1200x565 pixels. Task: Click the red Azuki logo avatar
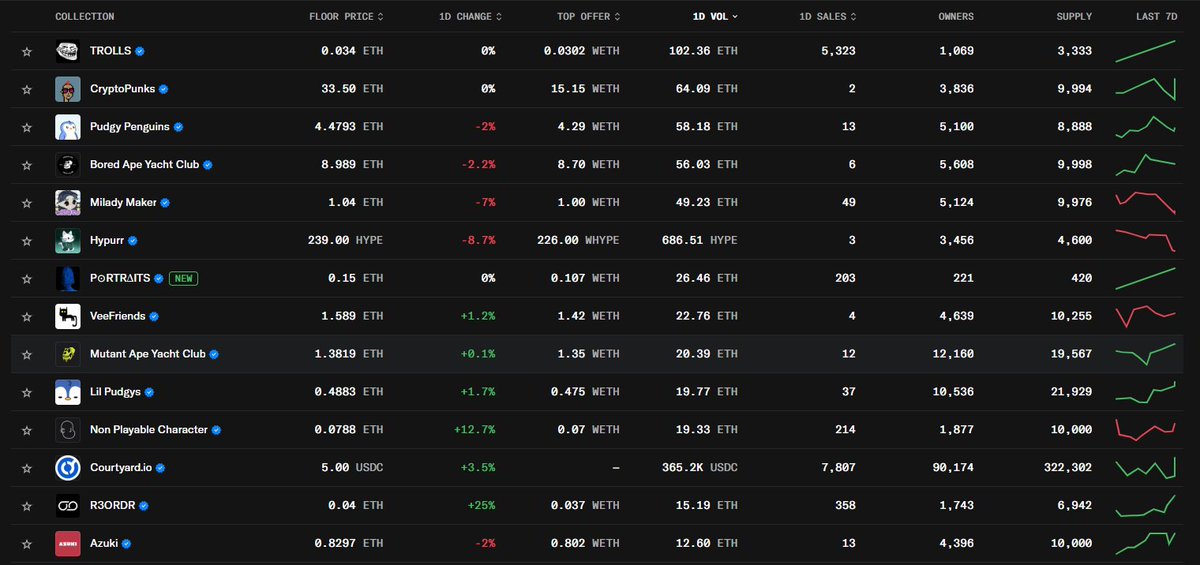tap(68, 544)
